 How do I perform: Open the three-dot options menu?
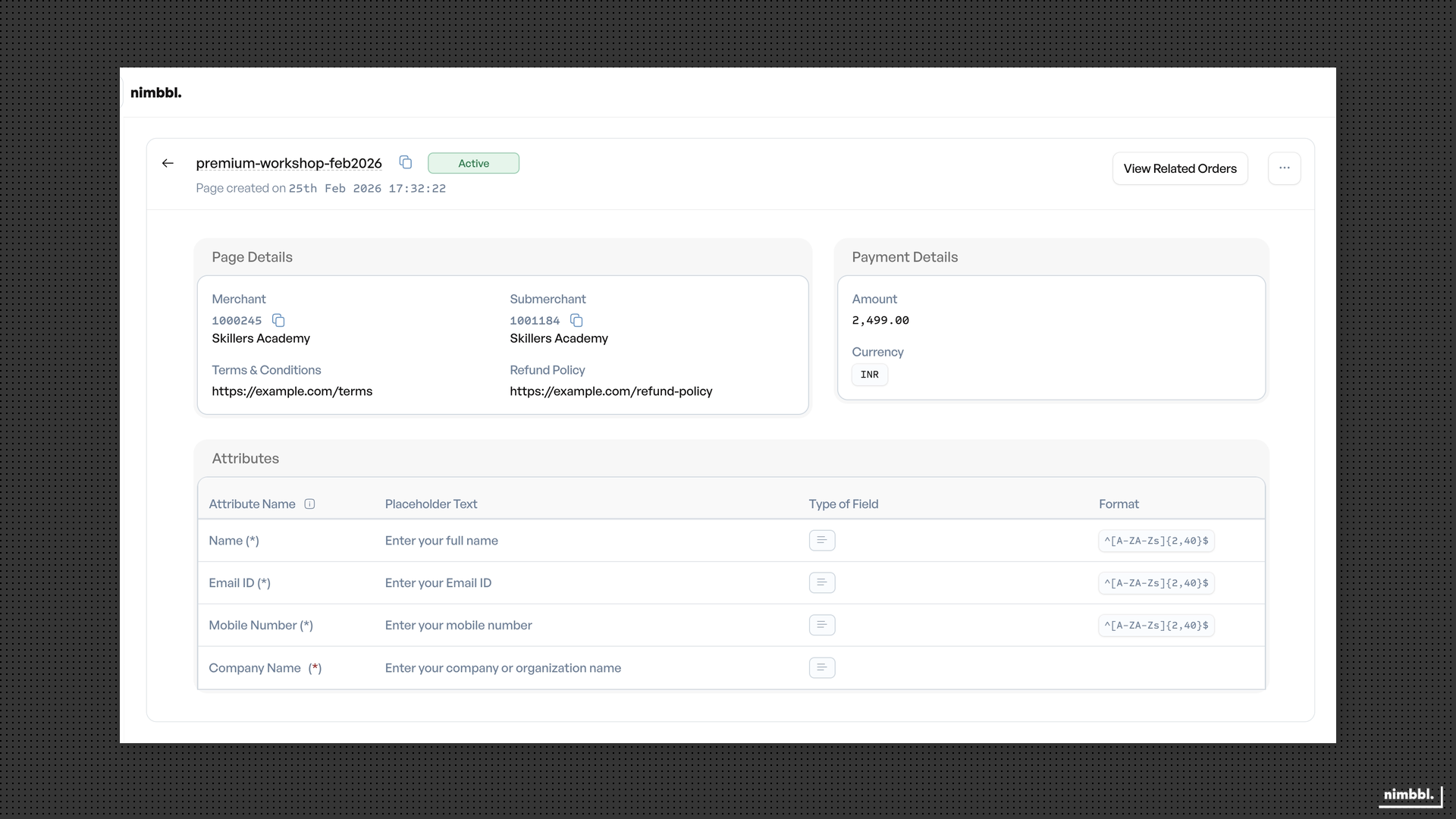pos(1284,168)
